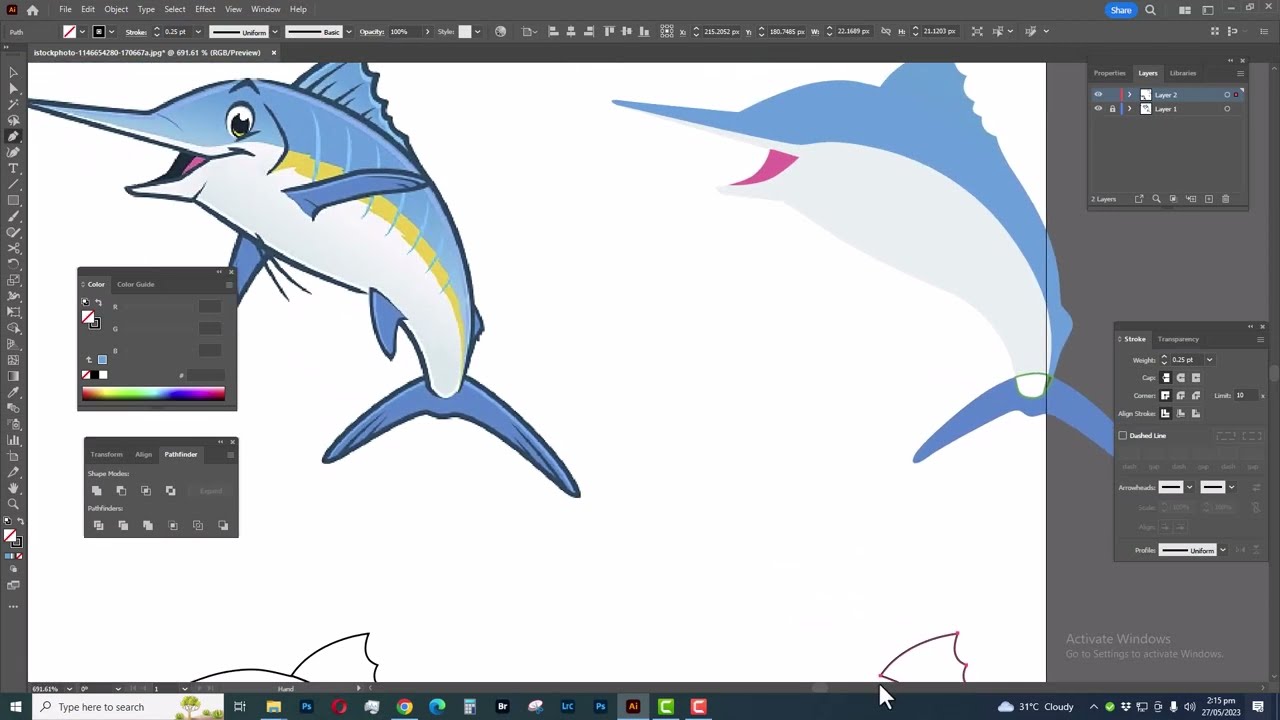
Task: Switch to the Transparency tab
Action: tap(1178, 339)
